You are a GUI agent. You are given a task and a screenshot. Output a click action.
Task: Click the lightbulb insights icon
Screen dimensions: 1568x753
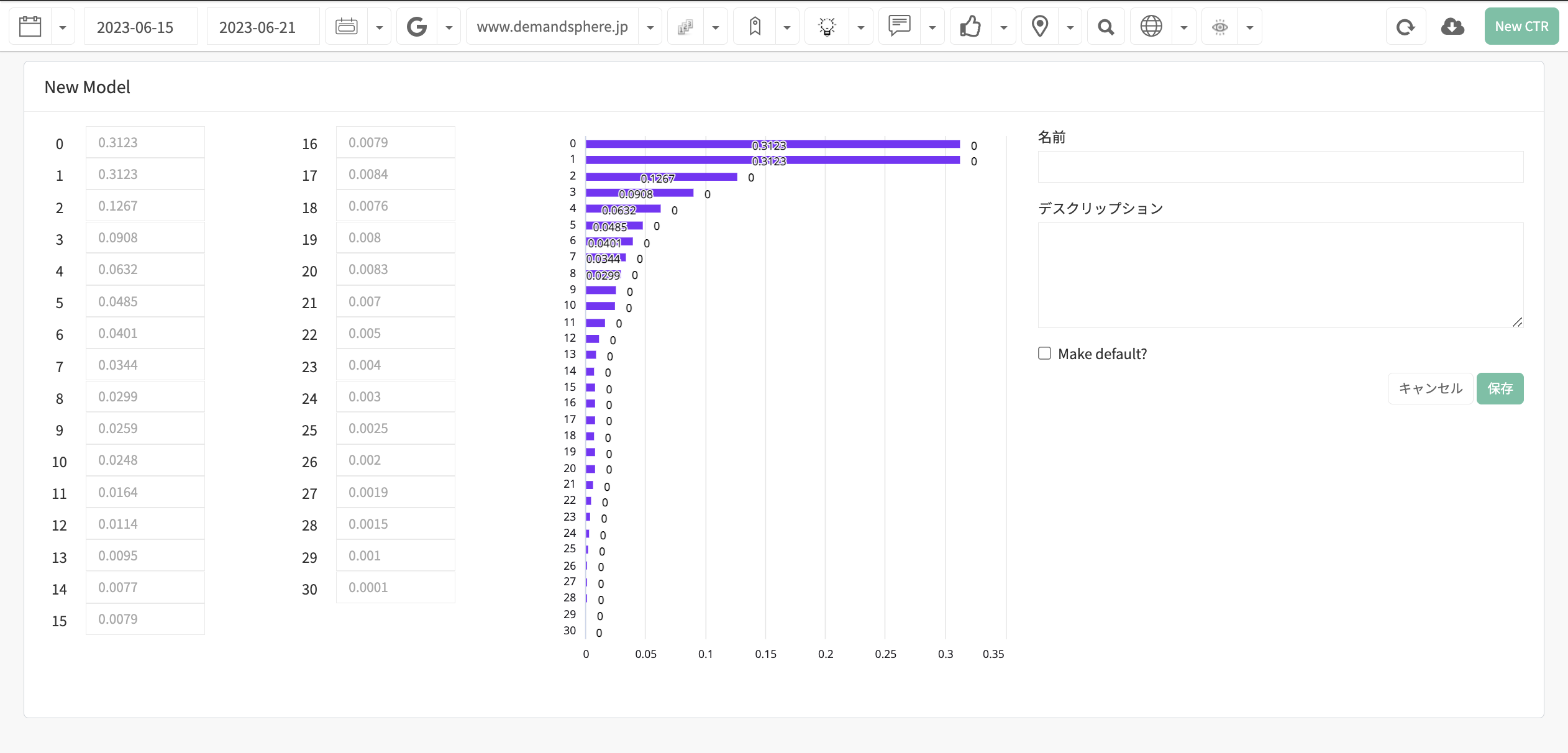[827, 27]
